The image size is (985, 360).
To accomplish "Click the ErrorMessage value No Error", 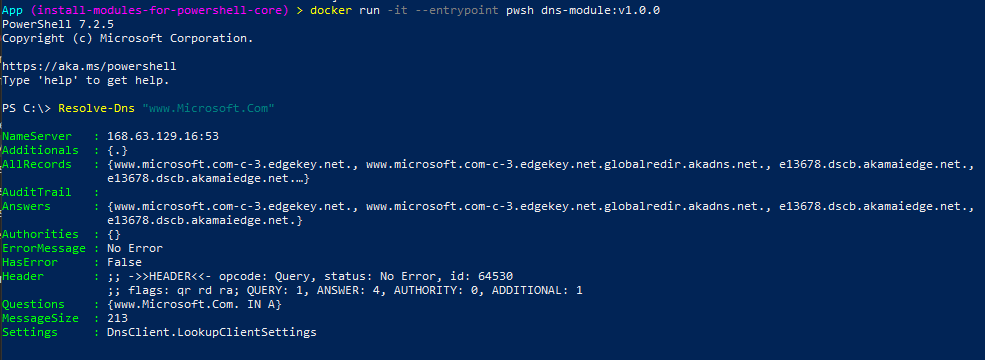I will point(135,248).
